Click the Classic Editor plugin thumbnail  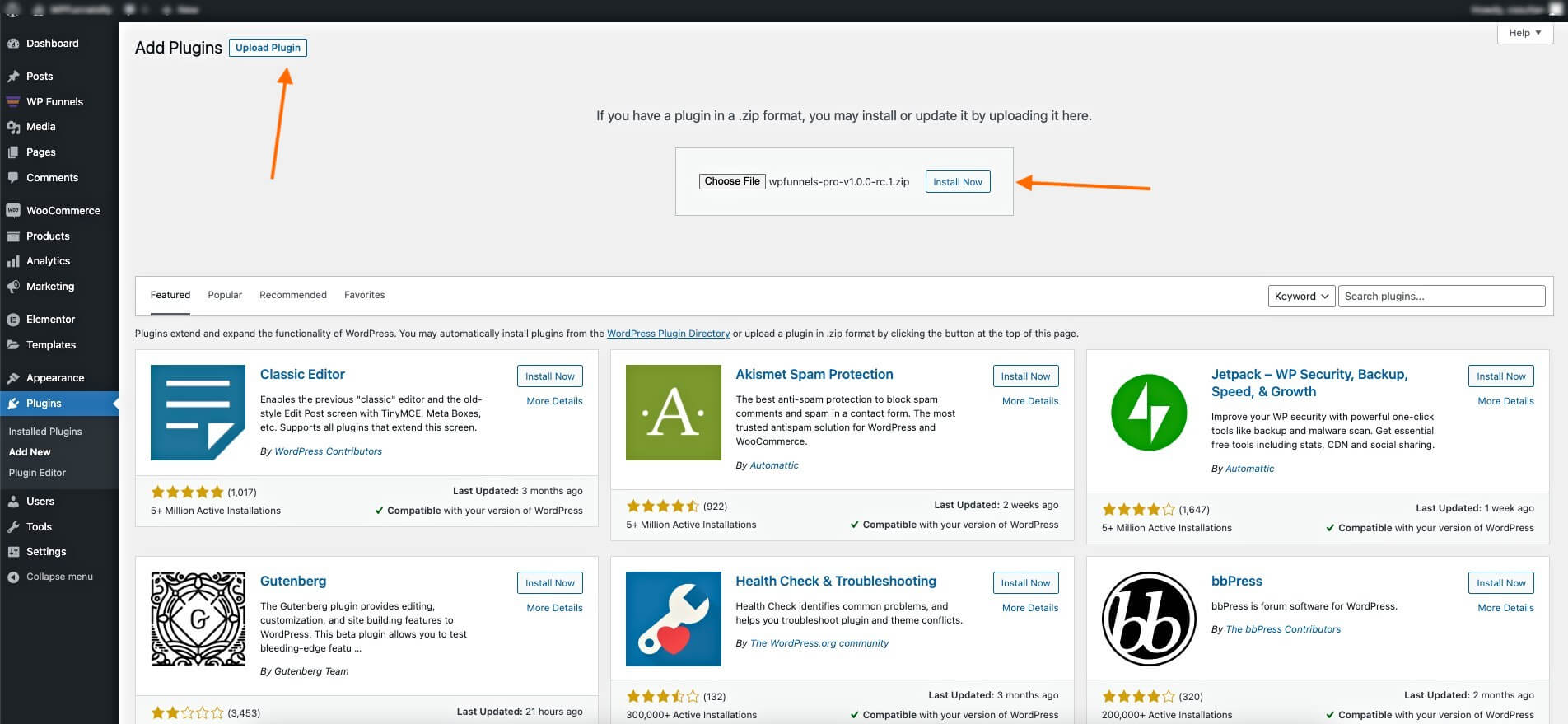coord(198,413)
